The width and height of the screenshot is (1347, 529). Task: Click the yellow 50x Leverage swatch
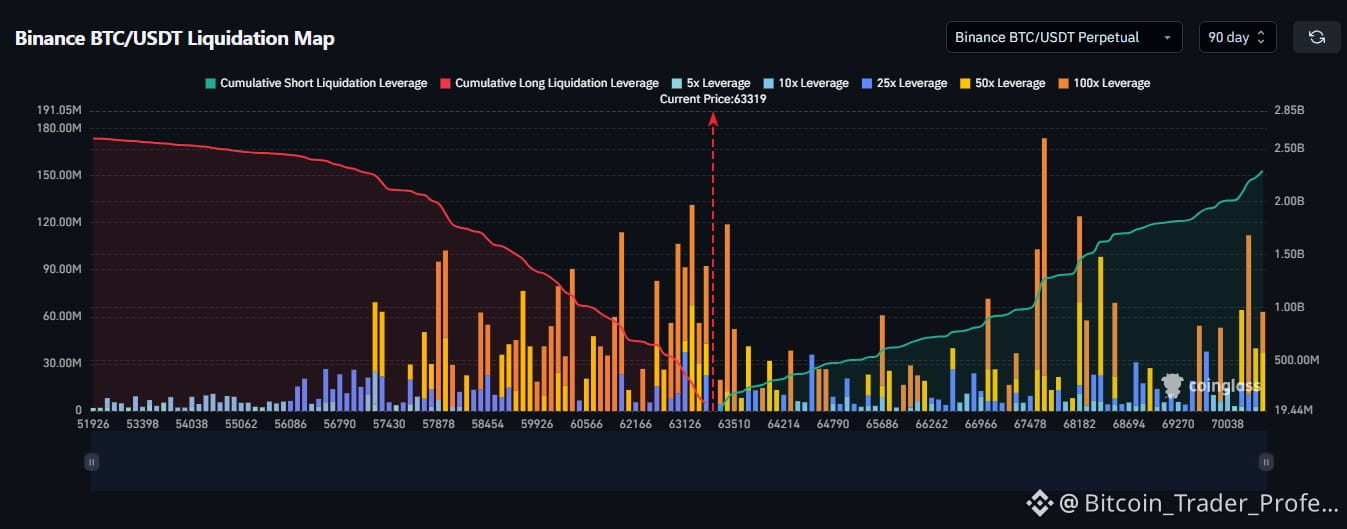964,83
